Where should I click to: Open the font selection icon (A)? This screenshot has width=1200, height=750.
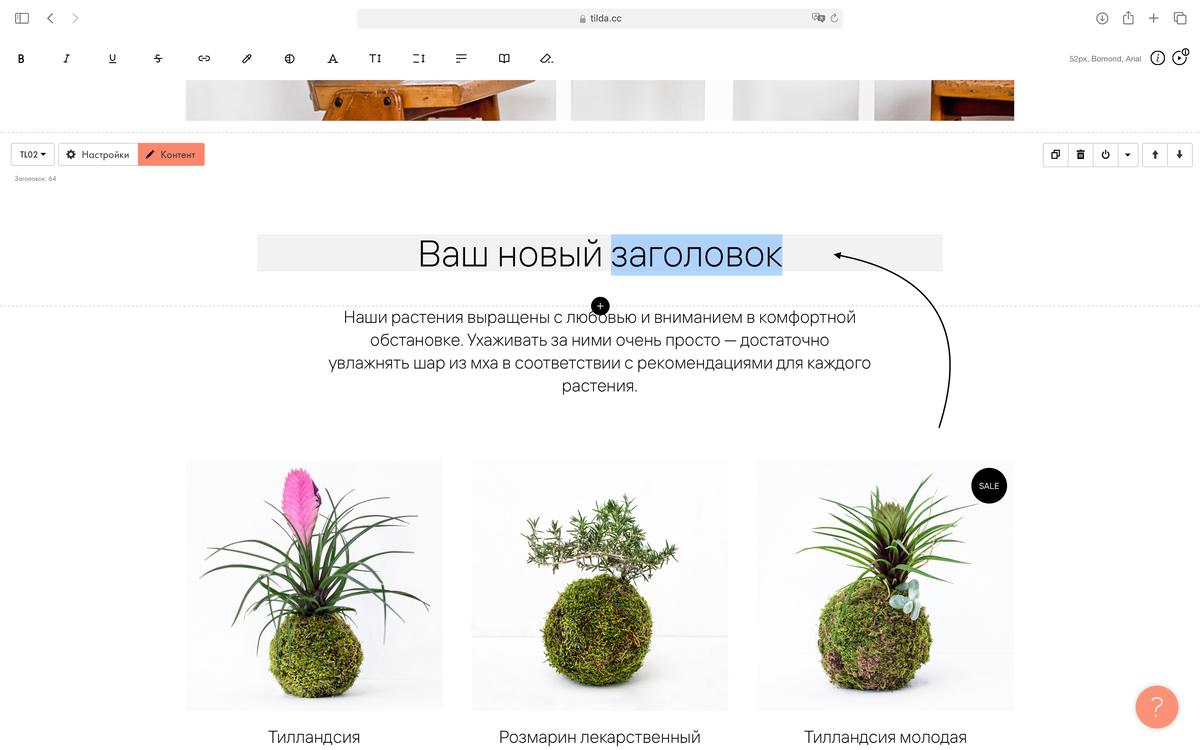pos(333,58)
